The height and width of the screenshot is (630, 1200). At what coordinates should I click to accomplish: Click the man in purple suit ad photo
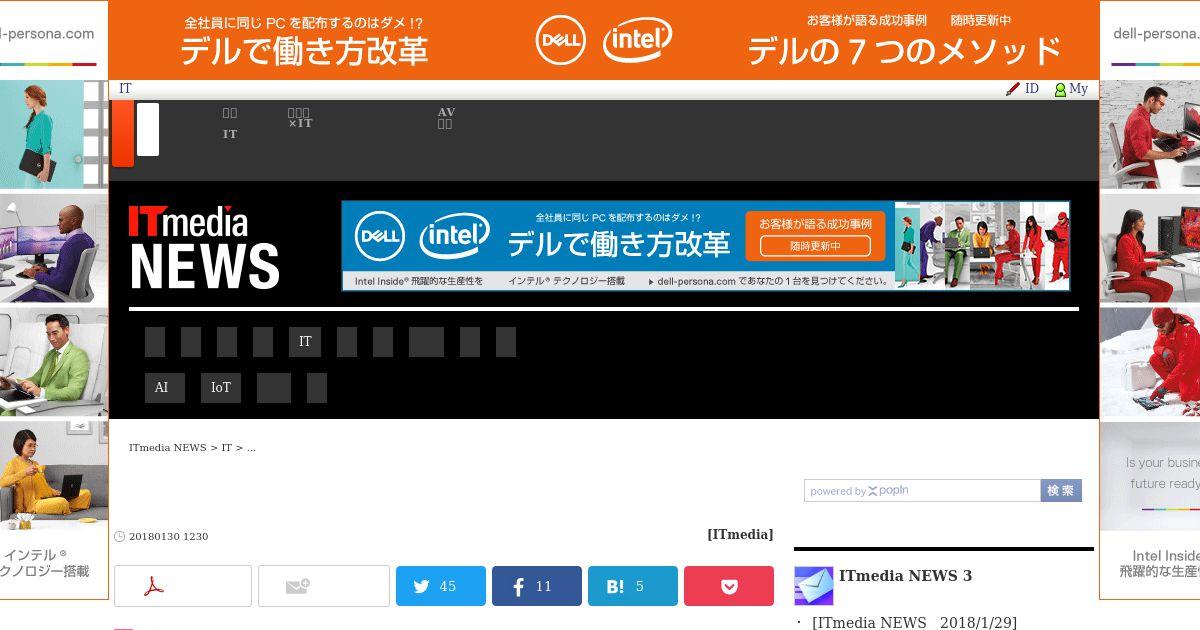click(x=54, y=248)
